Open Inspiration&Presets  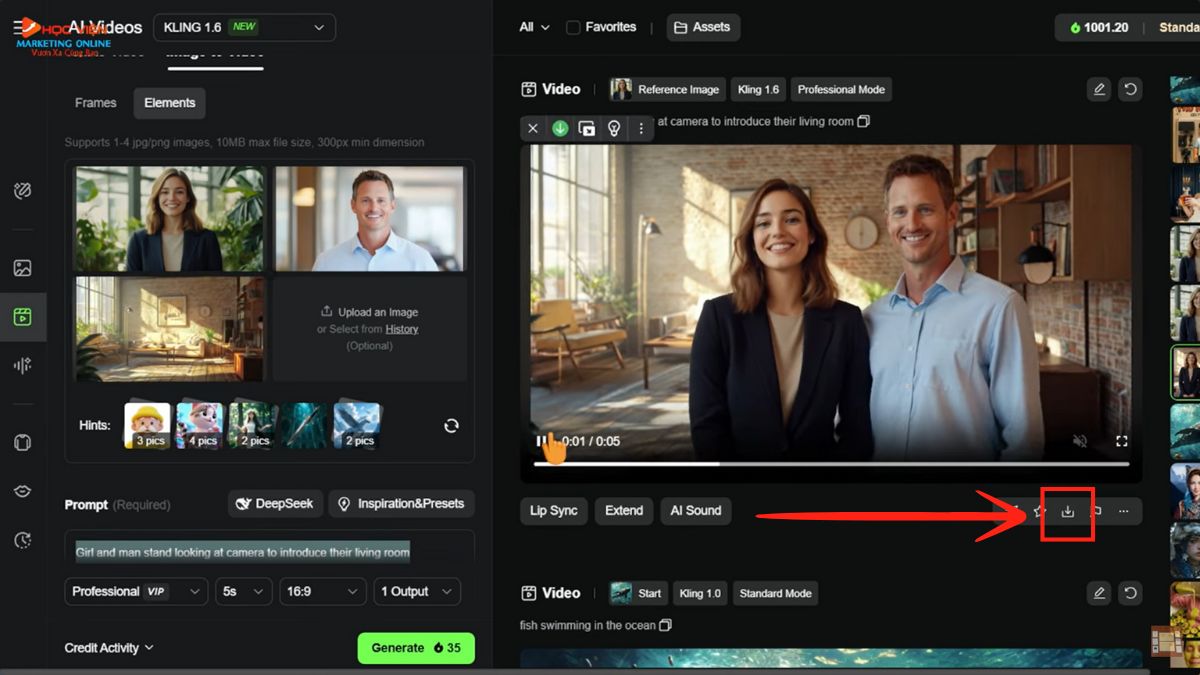[402, 504]
